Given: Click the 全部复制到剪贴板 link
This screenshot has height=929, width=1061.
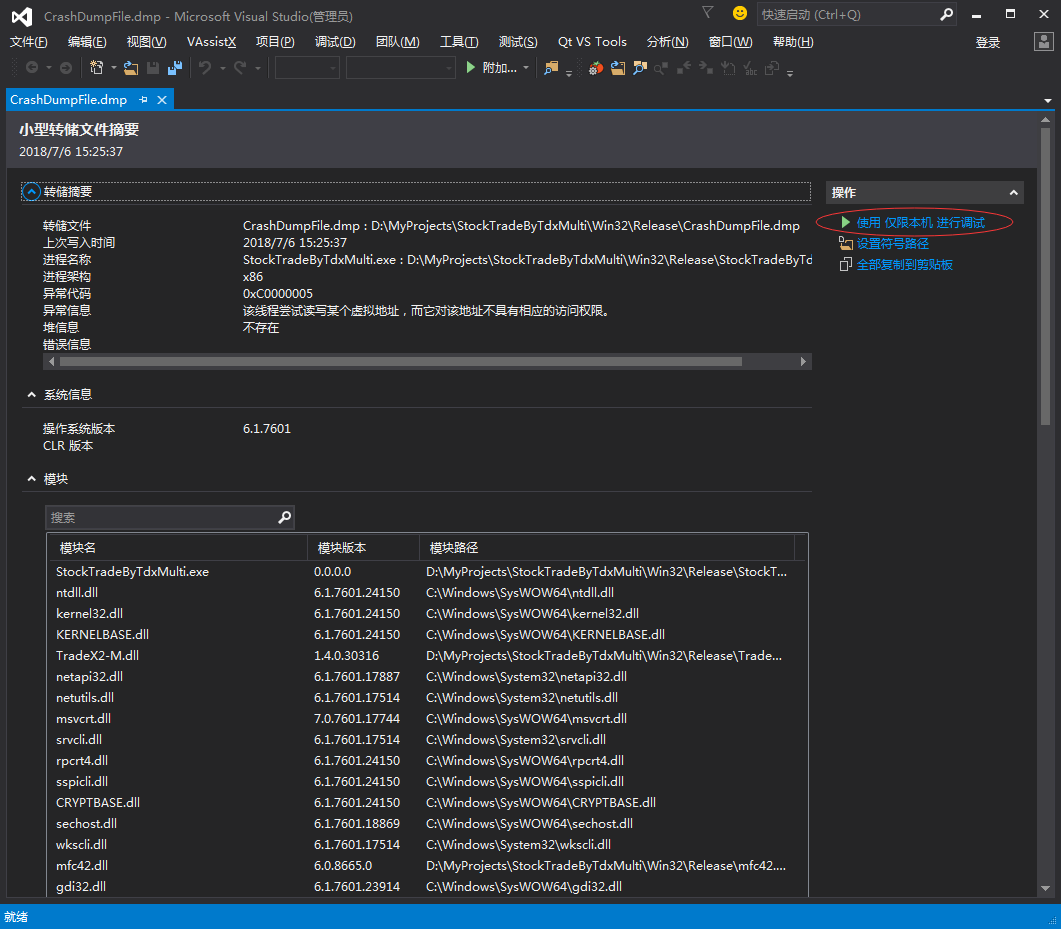Looking at the screenshot, I should click(x=905, y=265).
